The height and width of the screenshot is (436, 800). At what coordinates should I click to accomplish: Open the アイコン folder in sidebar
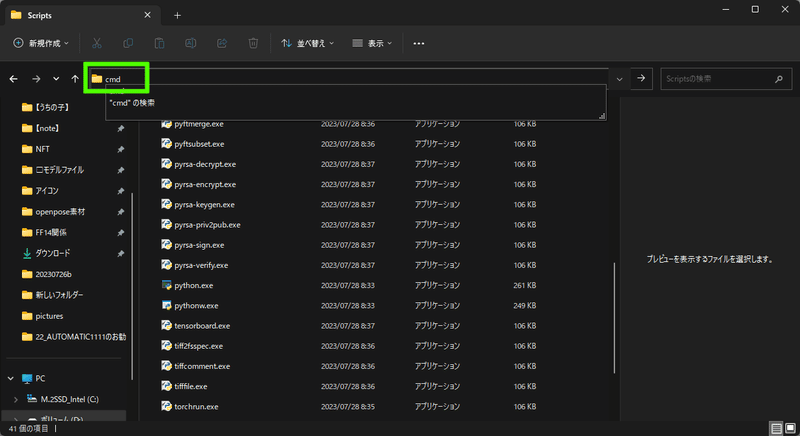tap(41, 191)
